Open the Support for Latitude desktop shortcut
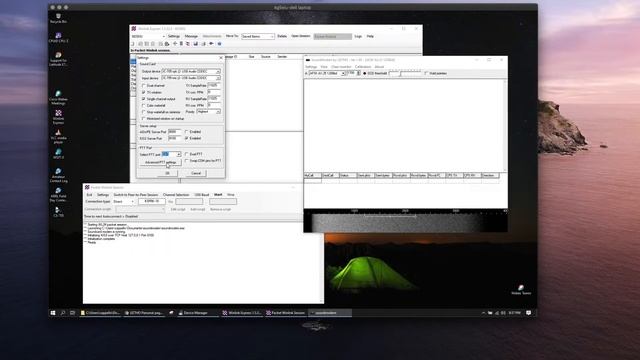Screen dimensions: 640x360 tap(58, 59)
